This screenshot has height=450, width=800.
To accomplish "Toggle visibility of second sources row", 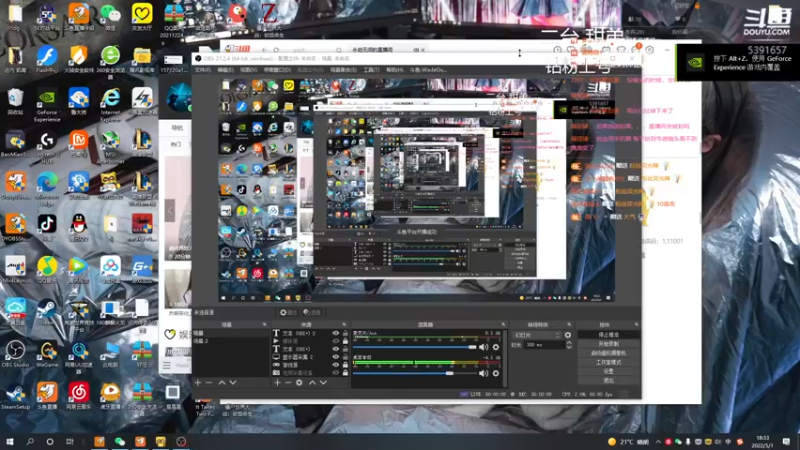I will pyautogui.click(x=335, y=341).
